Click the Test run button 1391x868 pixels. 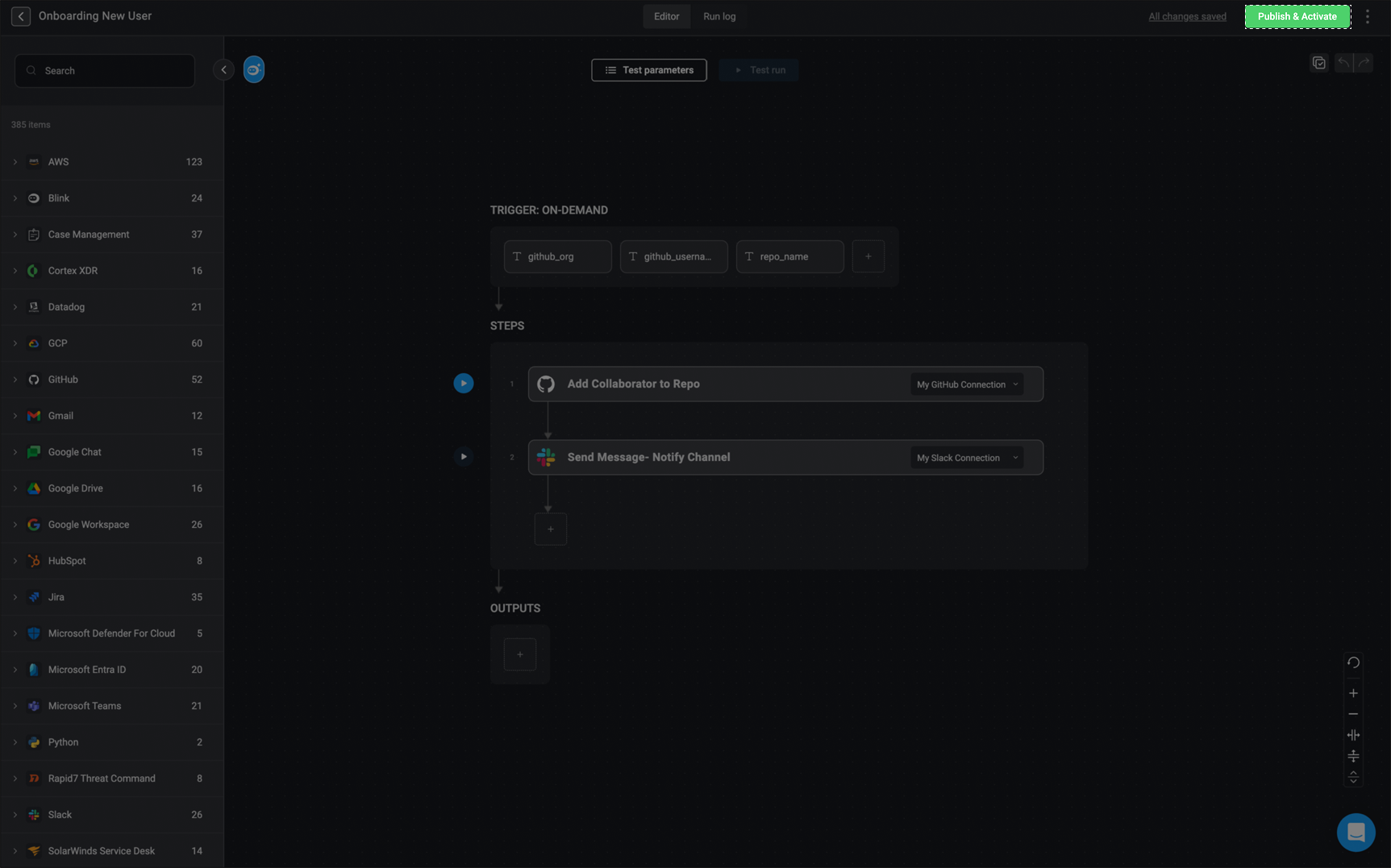759,70
